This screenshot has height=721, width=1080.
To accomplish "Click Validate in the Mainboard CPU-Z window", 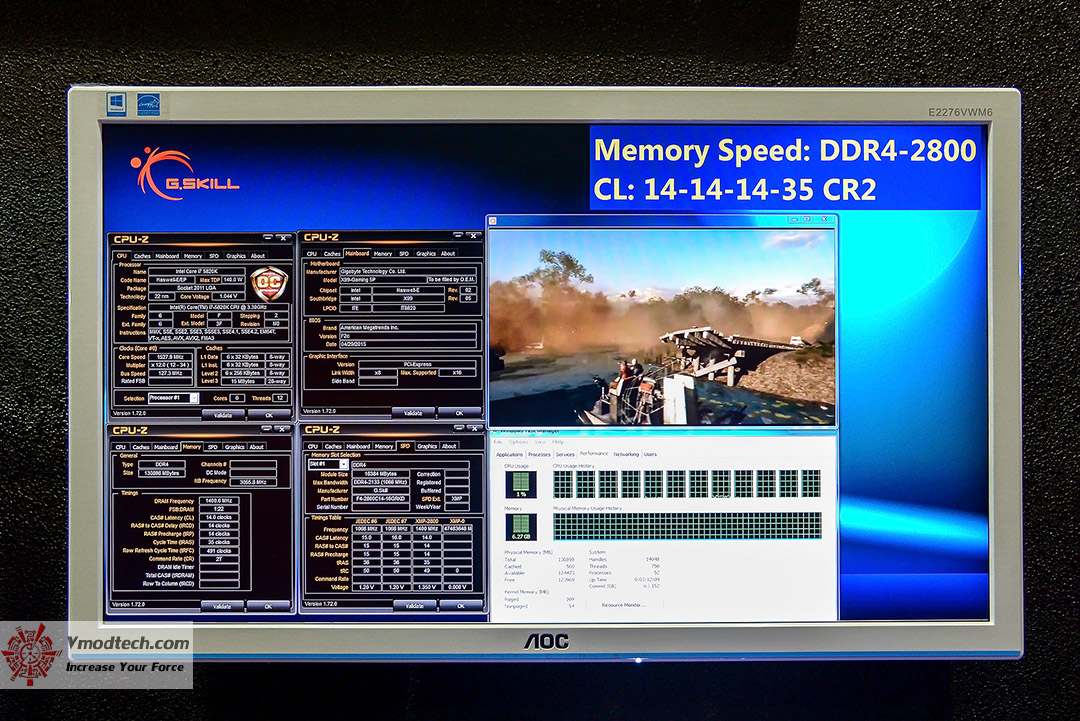I will pyautogui.click(x=413, y=413).
